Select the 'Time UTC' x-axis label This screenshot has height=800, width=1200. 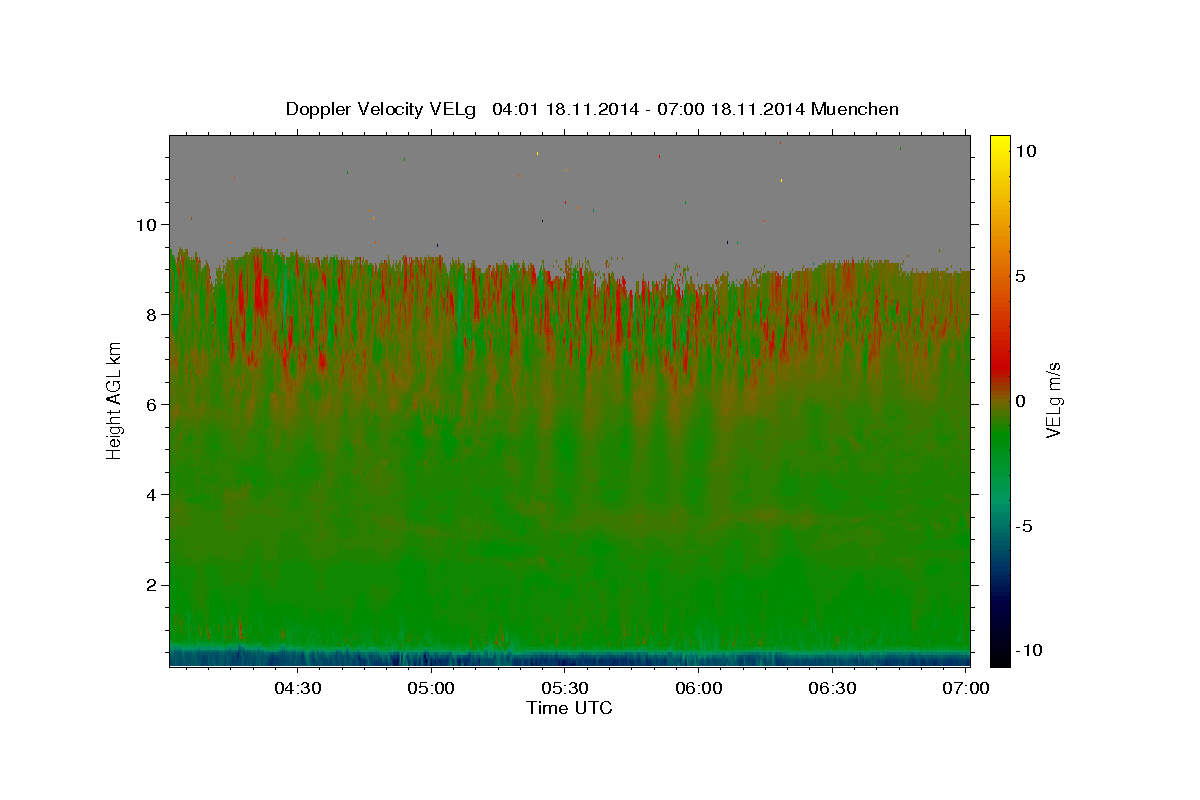tap(569, 708)
